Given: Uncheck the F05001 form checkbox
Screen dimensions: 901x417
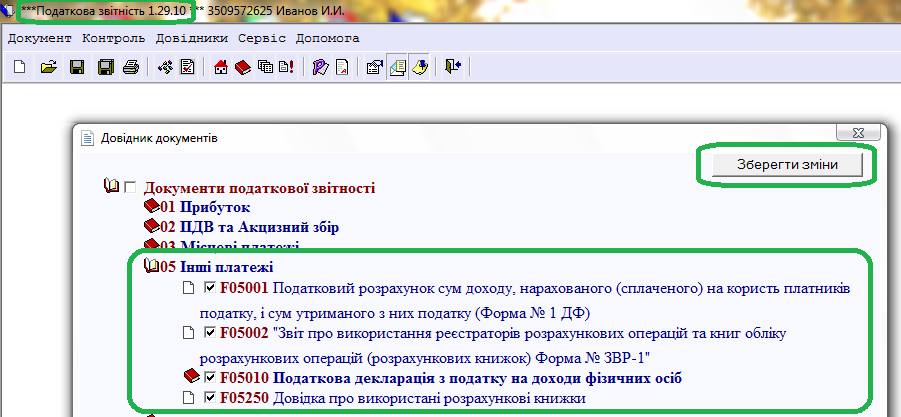Looking at the screenshot, I should (x=209, y=289).
